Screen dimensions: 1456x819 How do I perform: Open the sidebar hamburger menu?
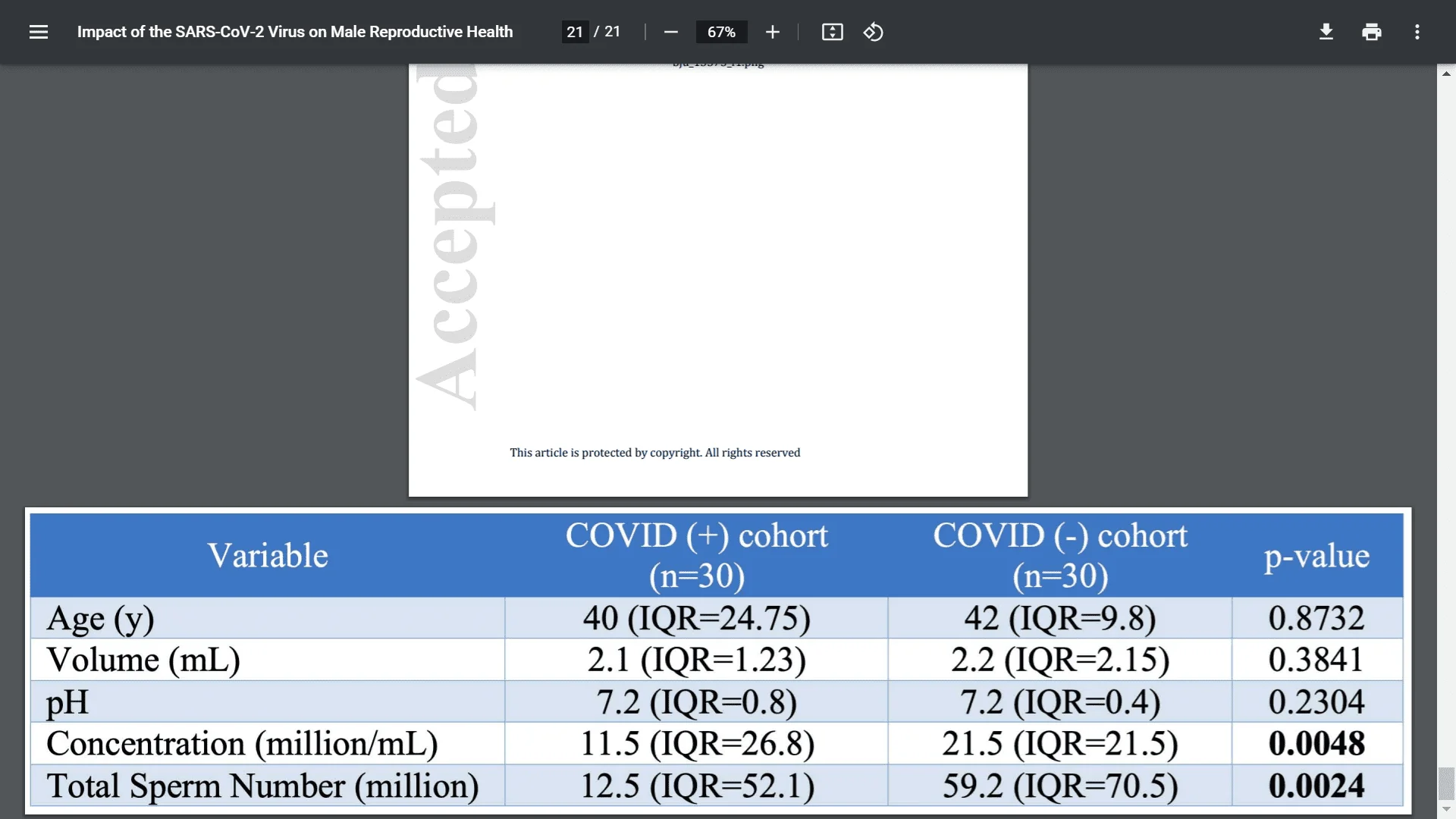click(39, 32)
